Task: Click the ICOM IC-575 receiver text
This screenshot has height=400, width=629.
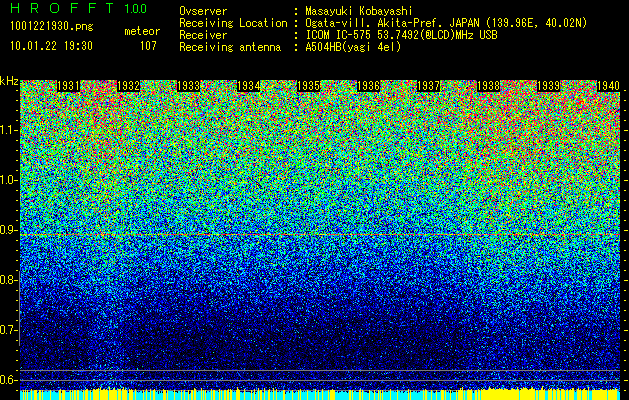Action: (401, 35)
